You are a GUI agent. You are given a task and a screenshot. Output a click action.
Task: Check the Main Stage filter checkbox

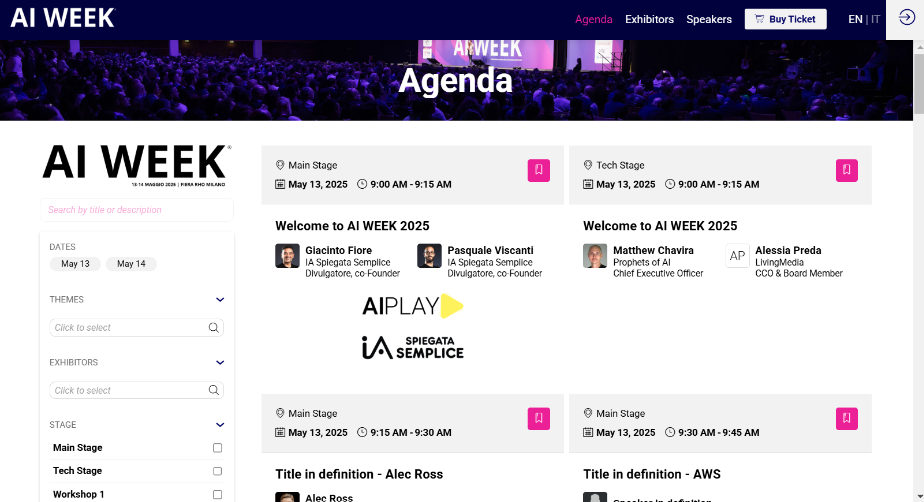(x=217, y=448)
